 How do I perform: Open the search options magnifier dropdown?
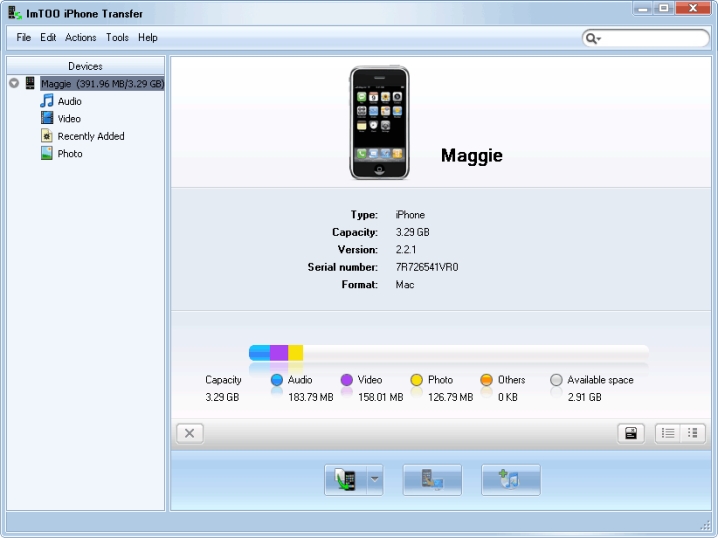(593, 38)
